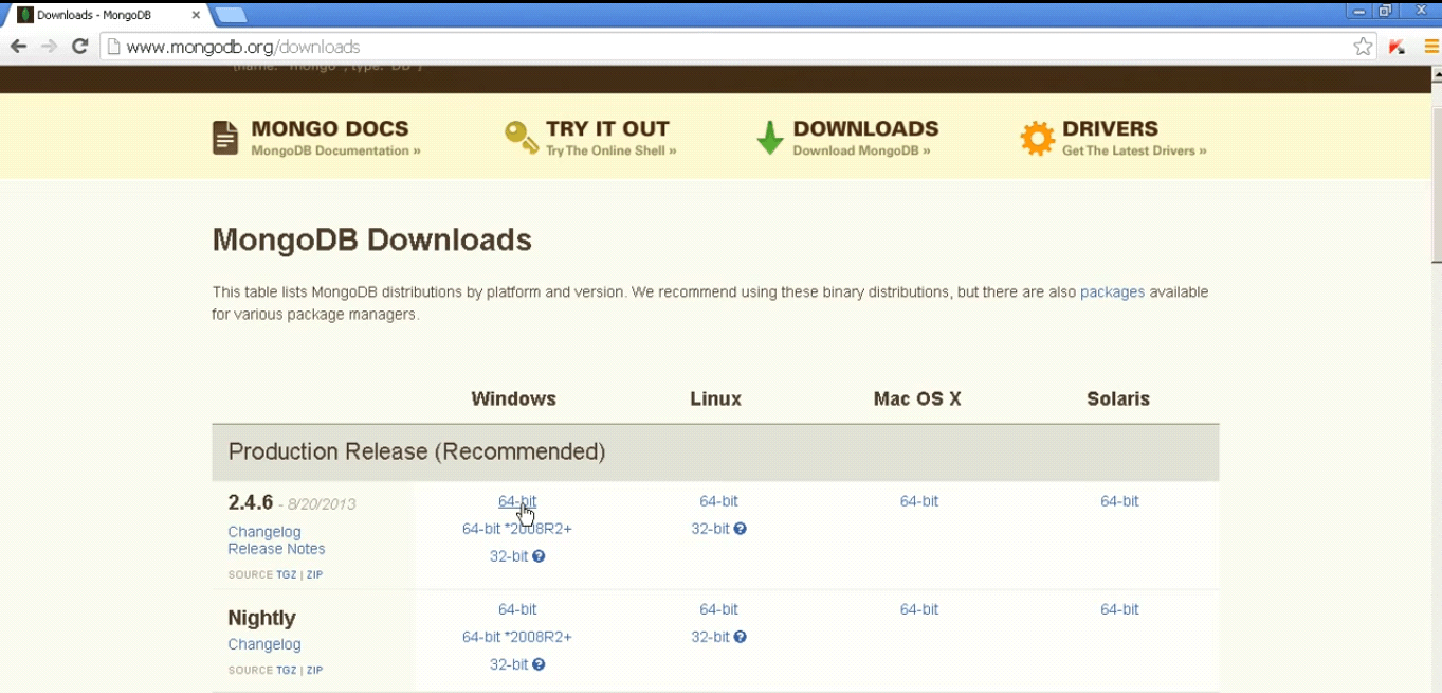Download 2.4.6 Solaris 64-bit
The image size is (1442, 693).
(1119, 501)
